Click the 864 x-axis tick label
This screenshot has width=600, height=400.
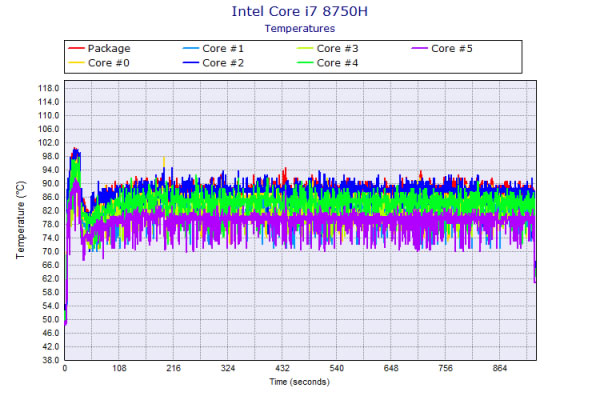pyautogui.click(x=500, y=368)
